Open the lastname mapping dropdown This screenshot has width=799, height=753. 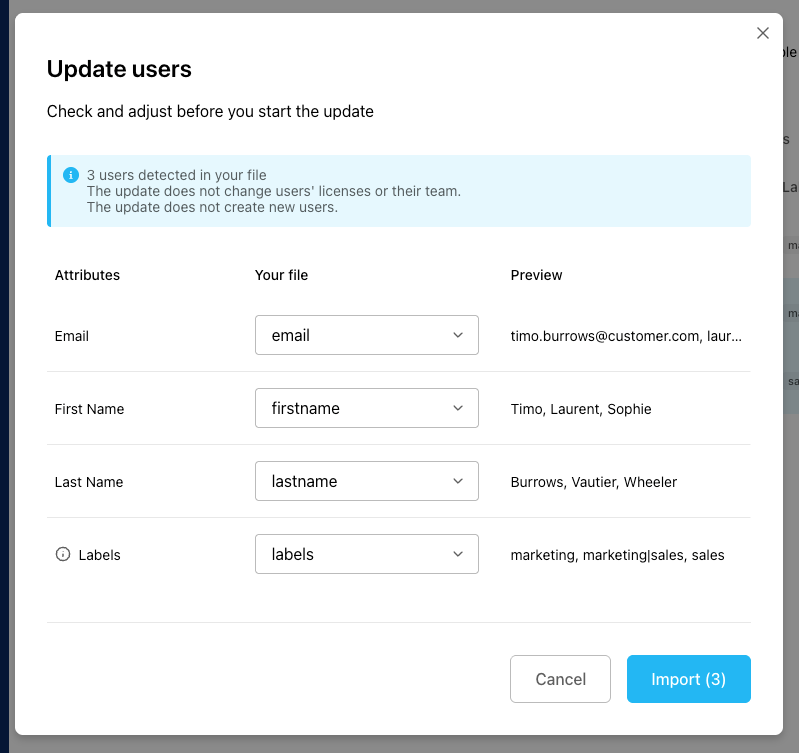coord(367,481)
